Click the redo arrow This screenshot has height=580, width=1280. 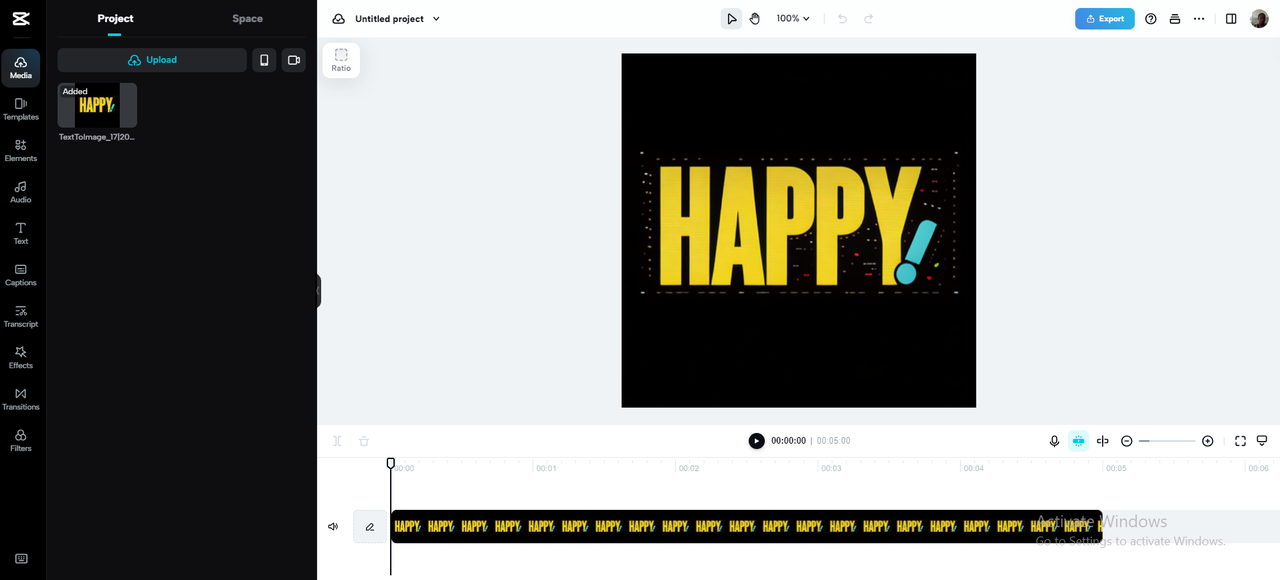click(868, 19)
